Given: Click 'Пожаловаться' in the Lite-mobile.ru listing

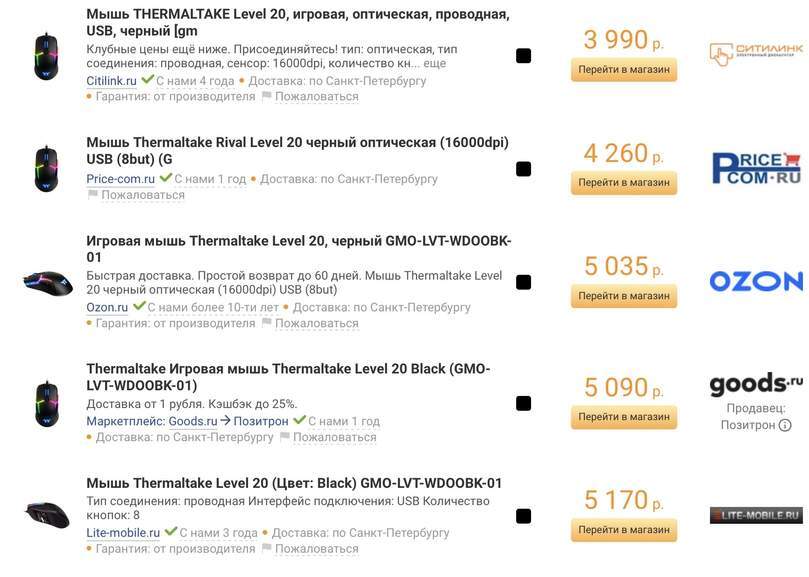Looking at the screenshot, I should [316, 549].
